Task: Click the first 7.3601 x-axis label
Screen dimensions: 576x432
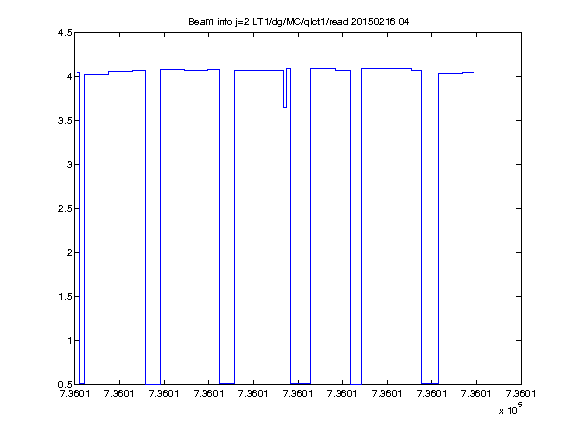Action: coord(75,394)
